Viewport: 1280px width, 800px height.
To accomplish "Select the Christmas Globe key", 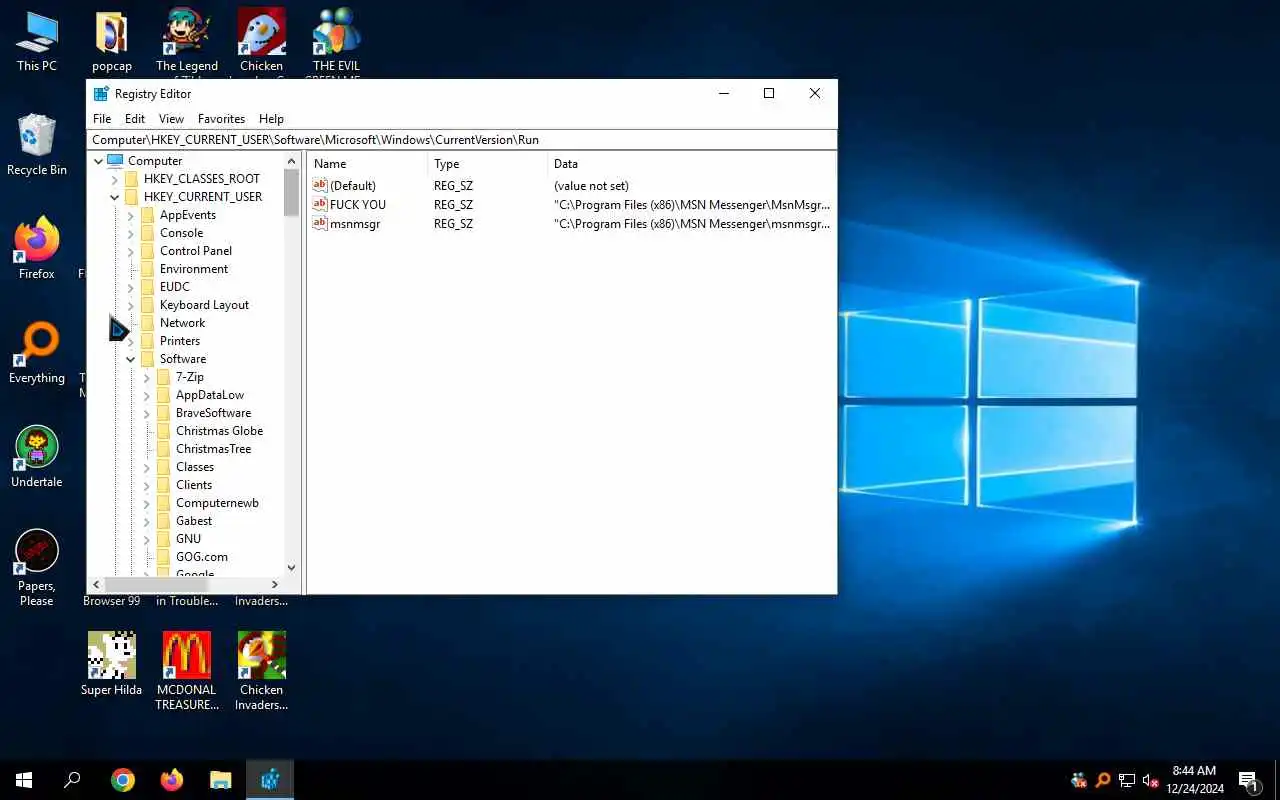I will [x=219, y=431].
